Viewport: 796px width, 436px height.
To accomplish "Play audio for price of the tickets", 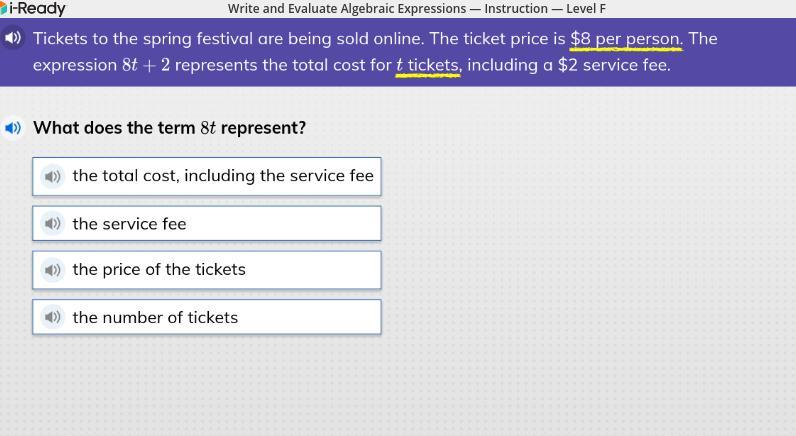I will [x=53, y=270].
